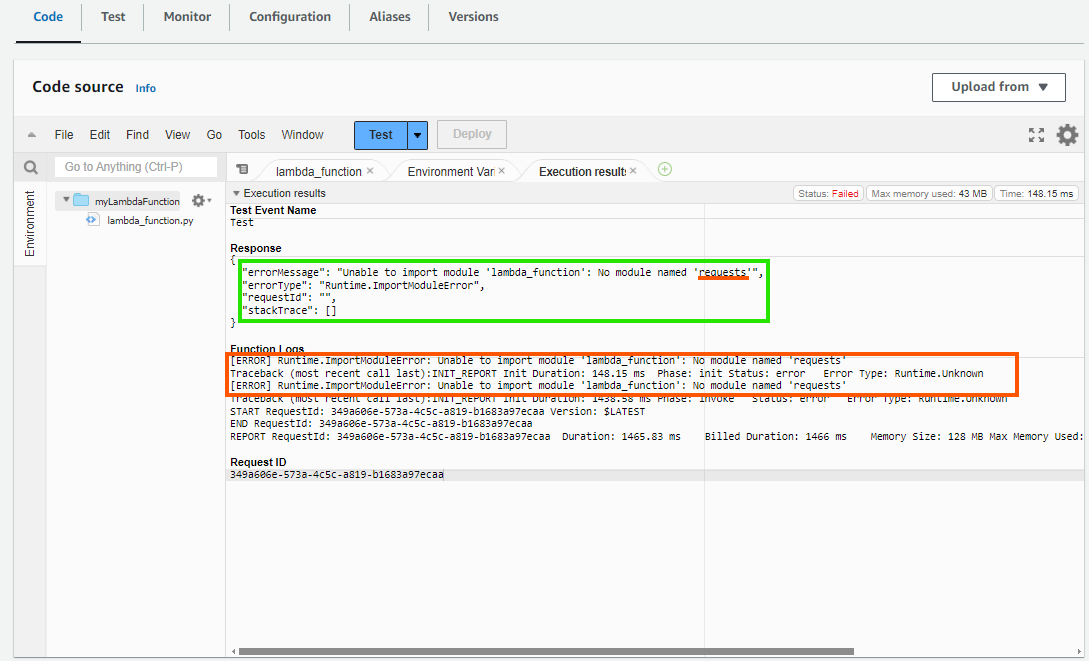Collapse the myLambdaFunction folder
Image resolution: width=1089 pixels, height=661 pixels.
pos(67,200)
